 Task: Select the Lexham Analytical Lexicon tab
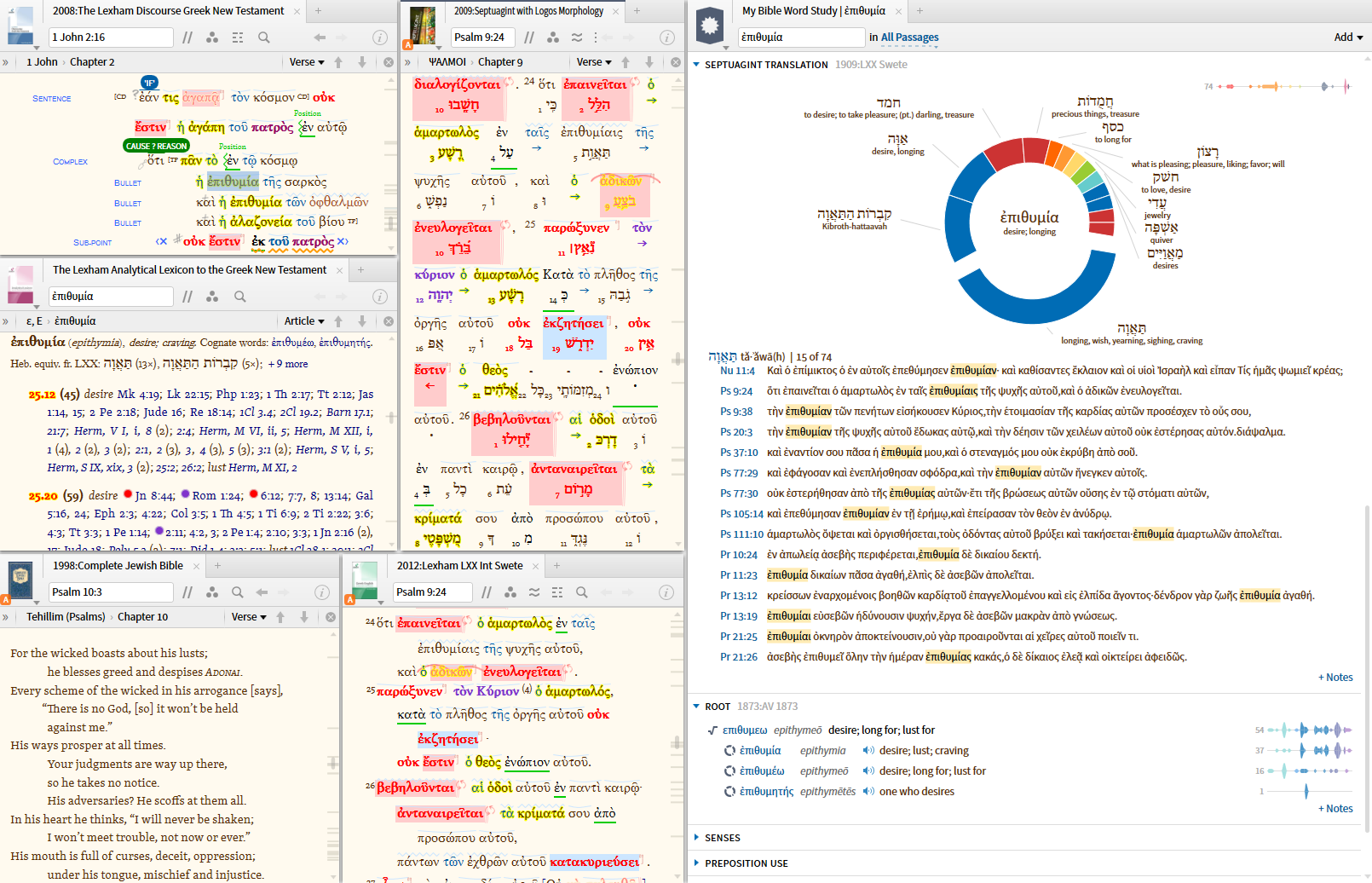click(x=189, y=270)
